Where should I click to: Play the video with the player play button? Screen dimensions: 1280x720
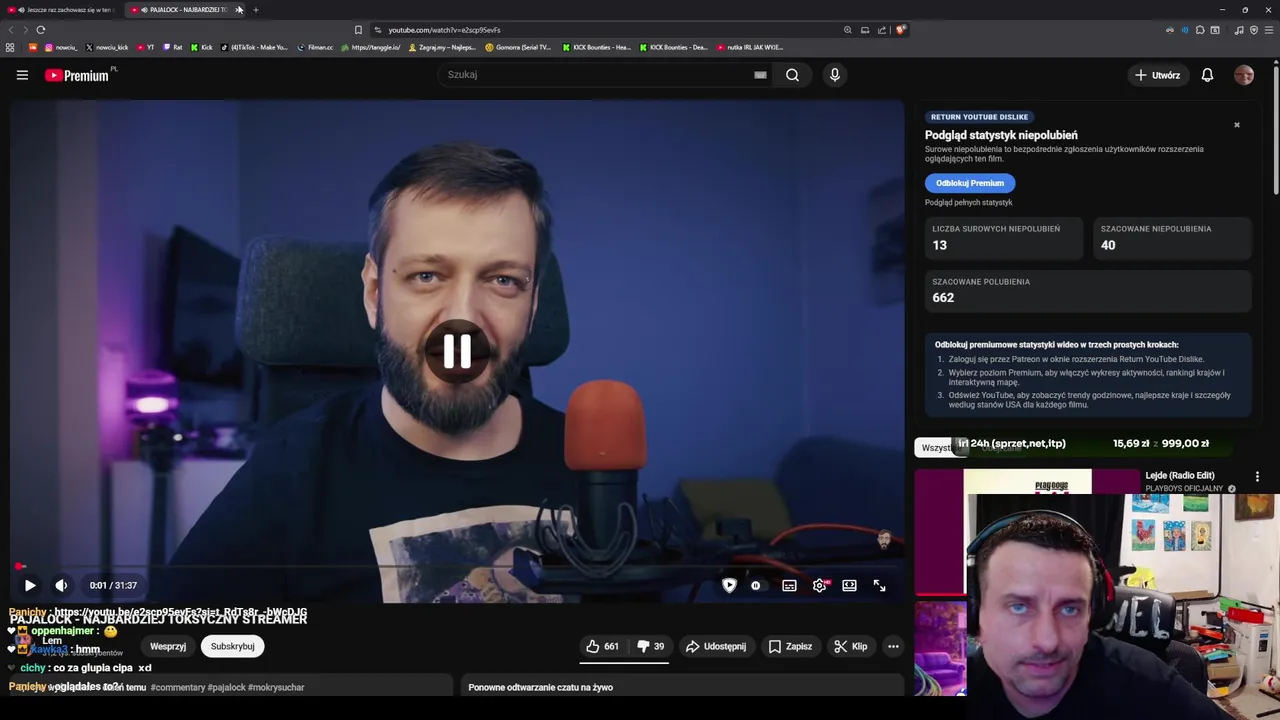pos(30,586)
